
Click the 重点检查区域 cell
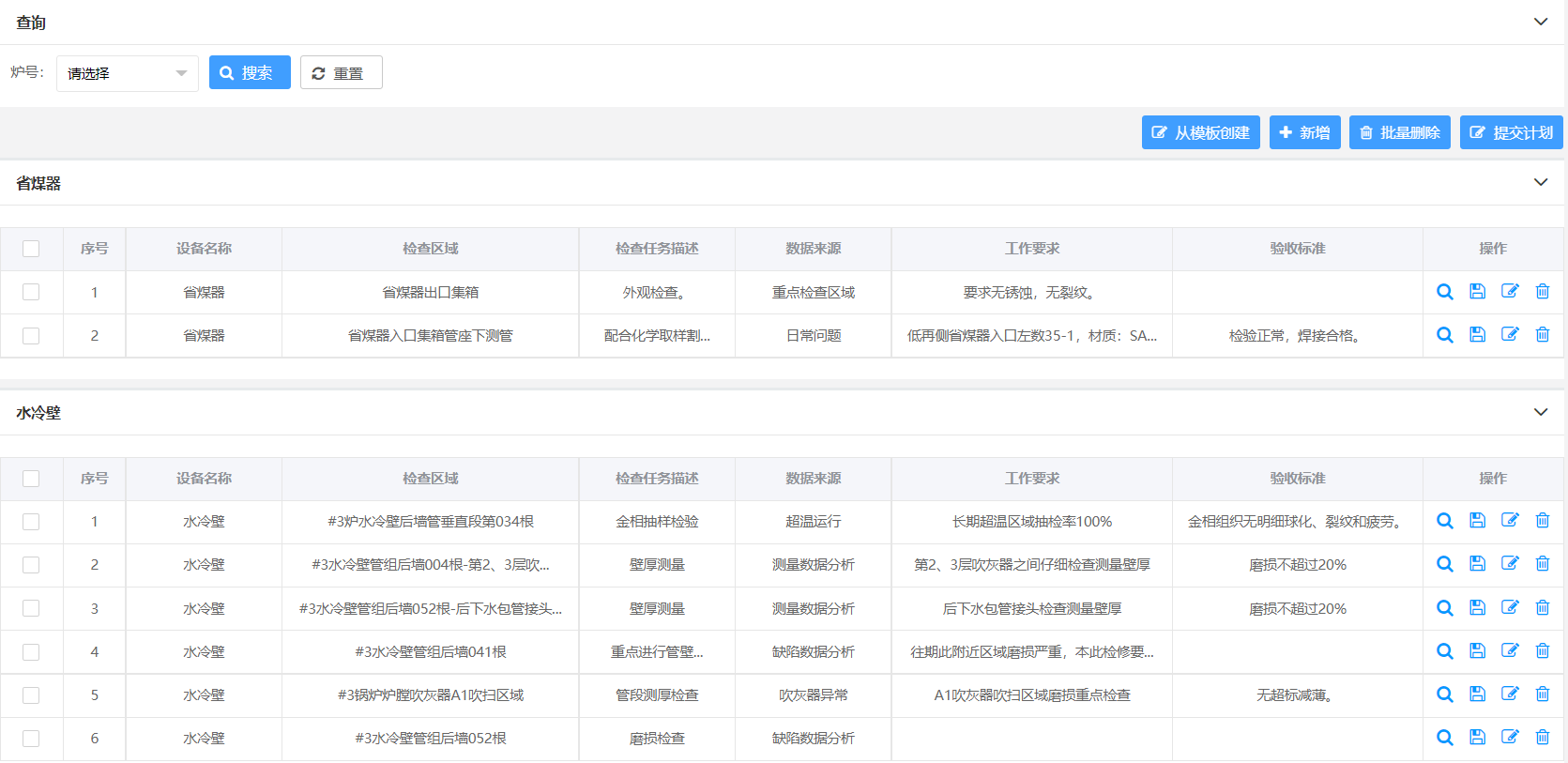click(x=814, y=292)
